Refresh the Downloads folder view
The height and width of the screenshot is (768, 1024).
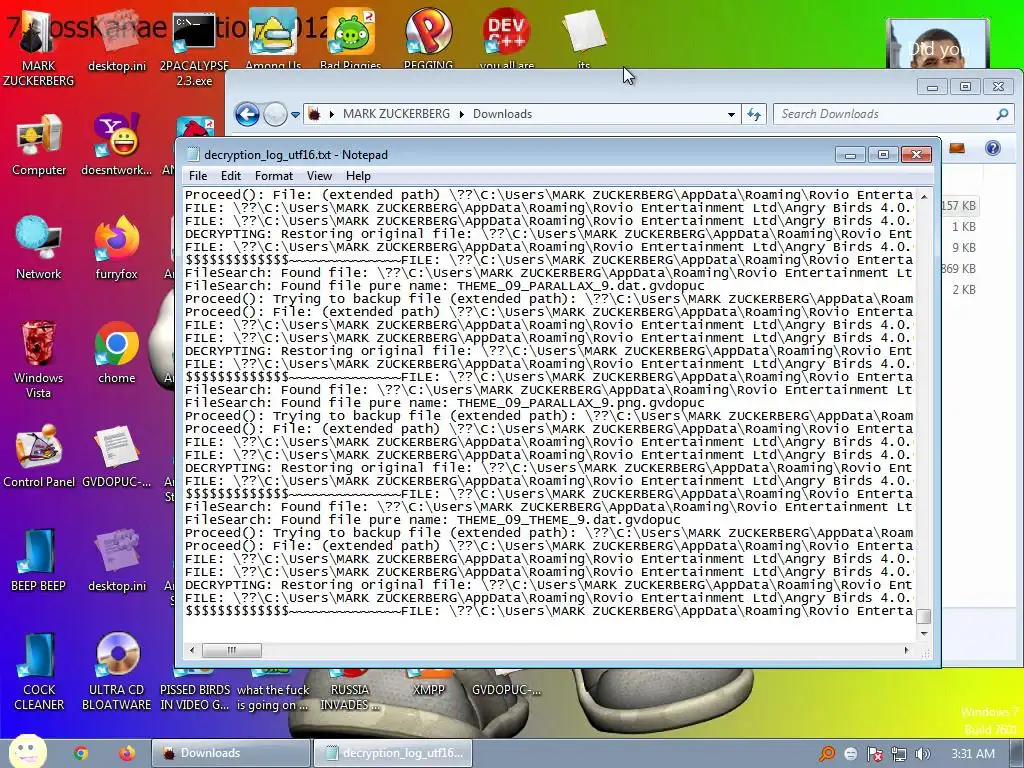tap(754, 114)
